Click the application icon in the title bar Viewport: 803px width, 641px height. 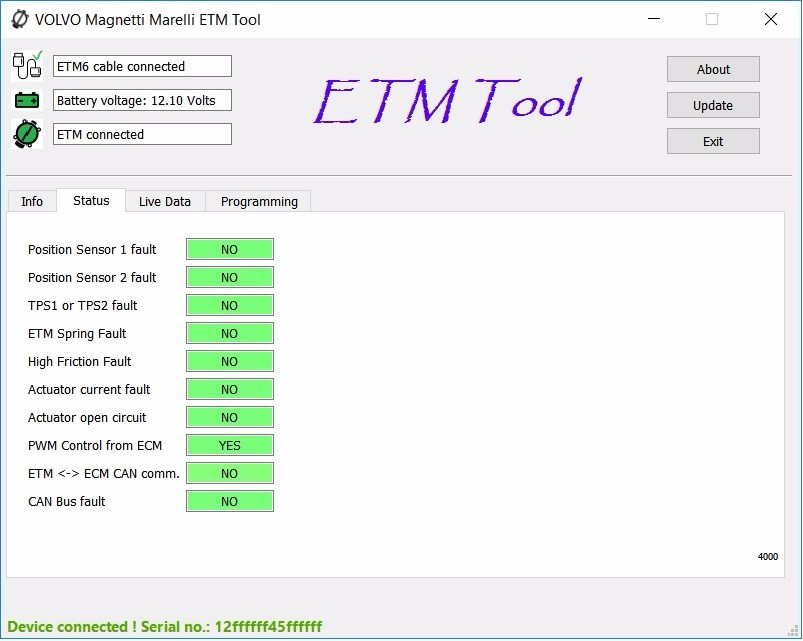(17, 18)
